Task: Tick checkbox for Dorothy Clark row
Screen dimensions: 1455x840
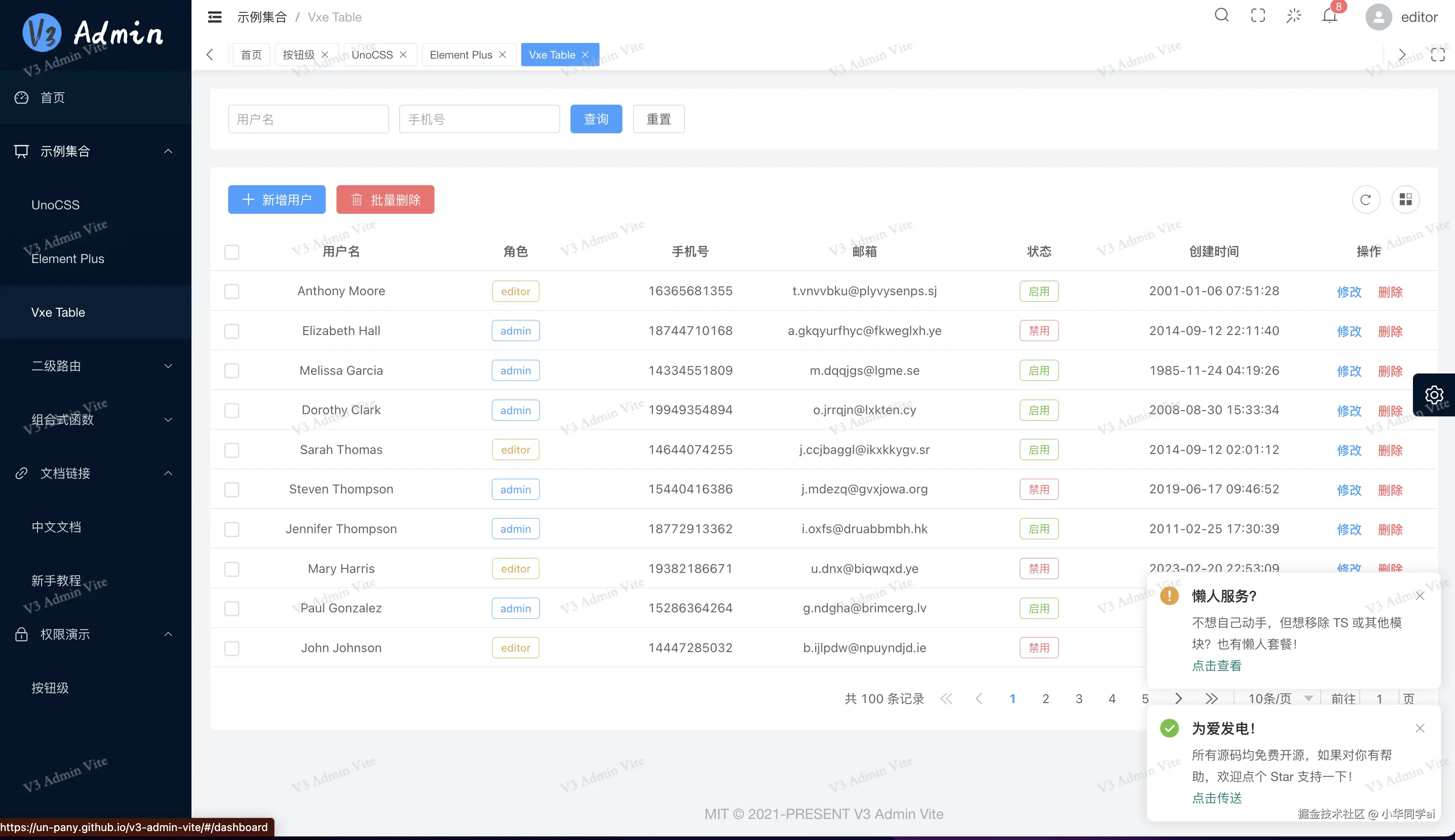Action: pyautogui.click(x=232, y=410)
